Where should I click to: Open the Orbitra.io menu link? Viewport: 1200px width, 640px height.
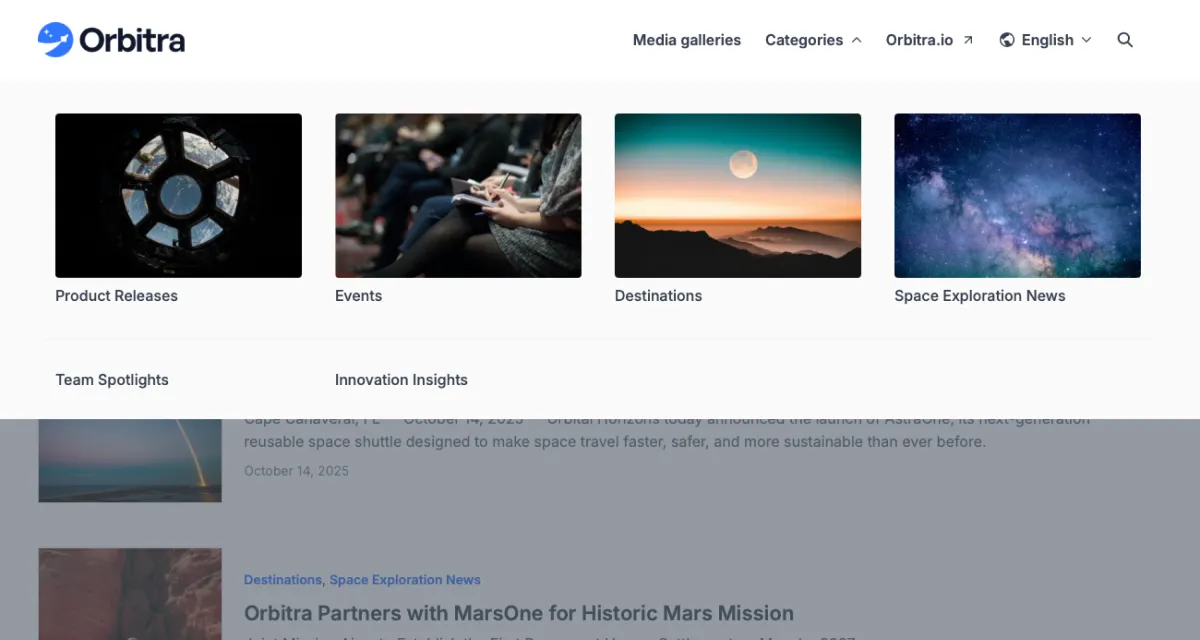pos(919,40)
